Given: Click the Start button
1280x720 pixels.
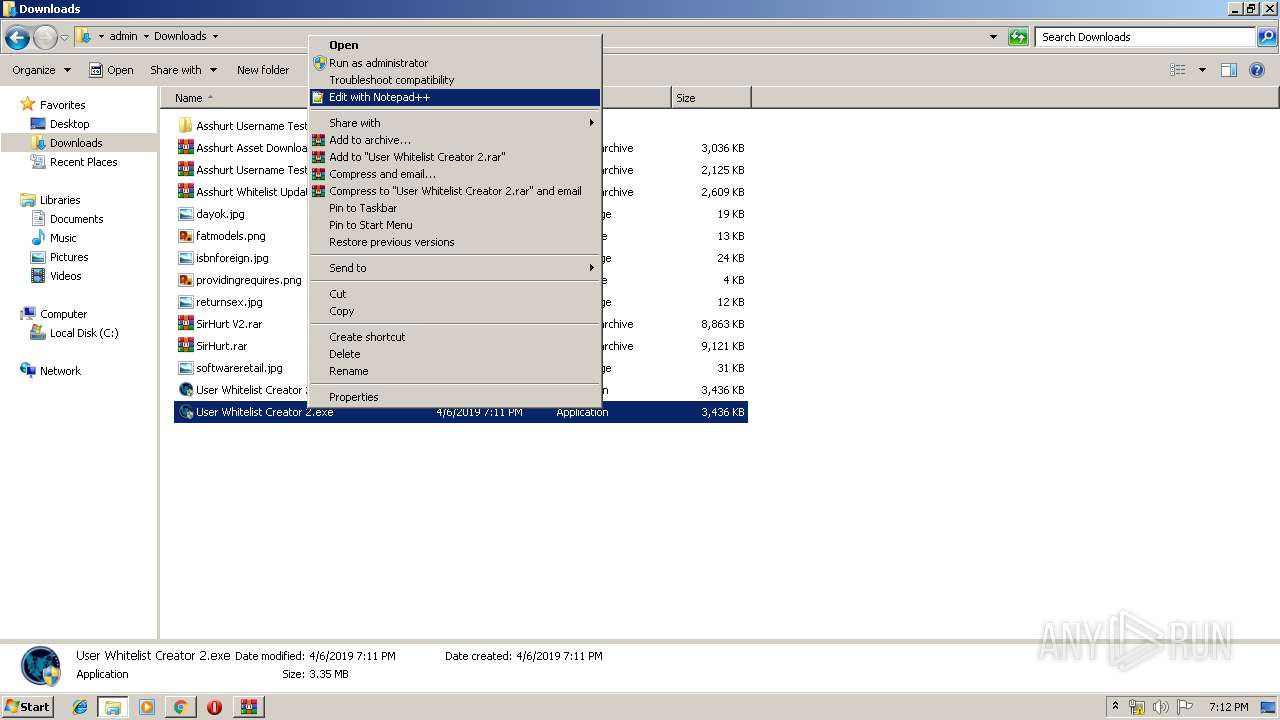Looking at the screenshot, I should pyautogui.click(x=28, y=706).
